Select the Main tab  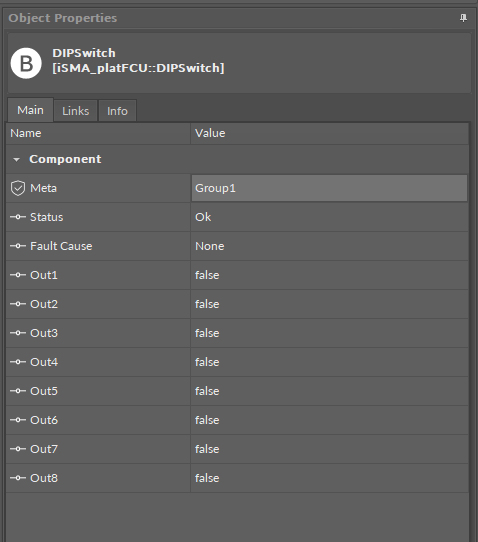click(x=30, y=110)
